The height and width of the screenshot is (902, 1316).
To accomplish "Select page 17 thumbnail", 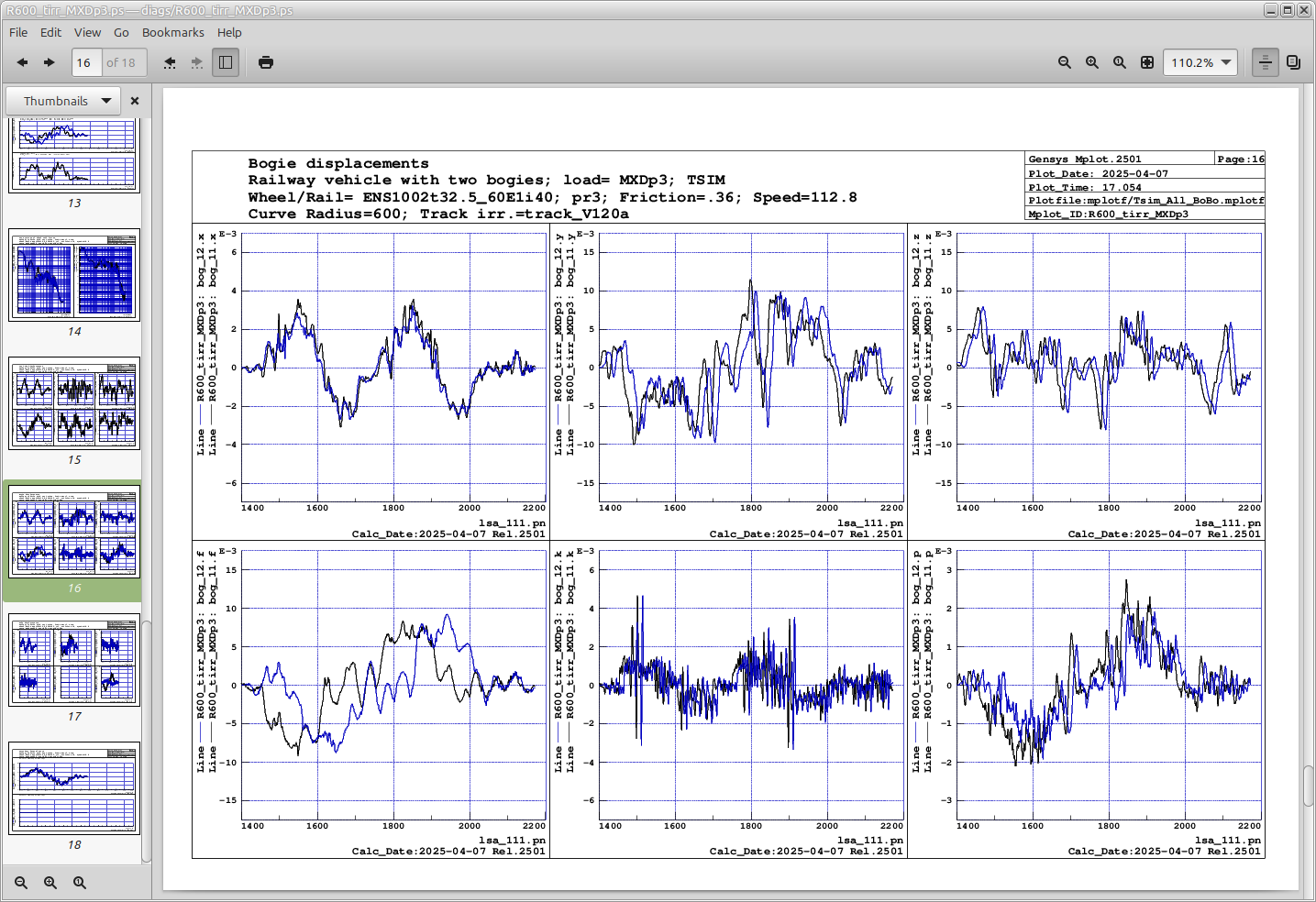I will click(74, 660).
